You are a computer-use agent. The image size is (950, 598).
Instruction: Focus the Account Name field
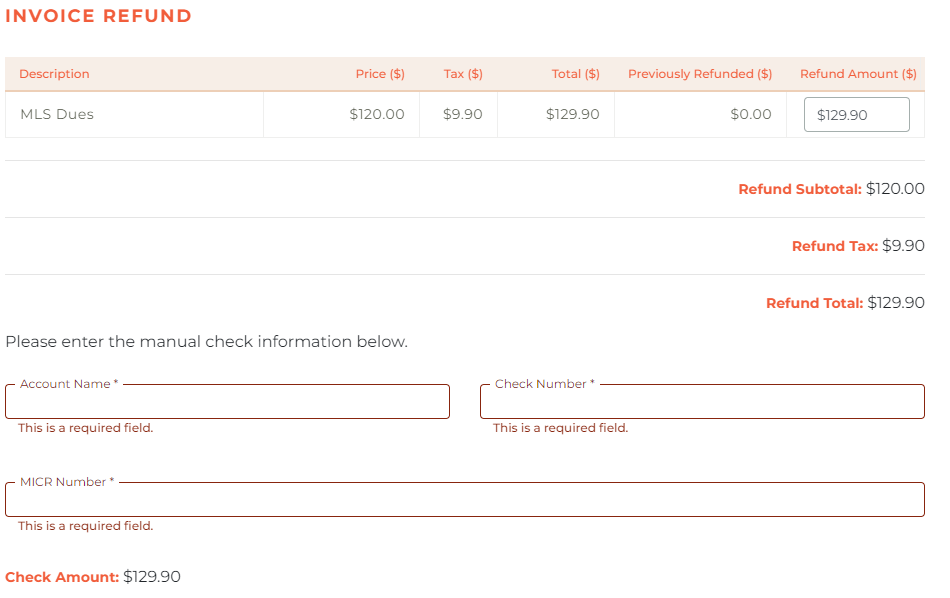[227, 401]
